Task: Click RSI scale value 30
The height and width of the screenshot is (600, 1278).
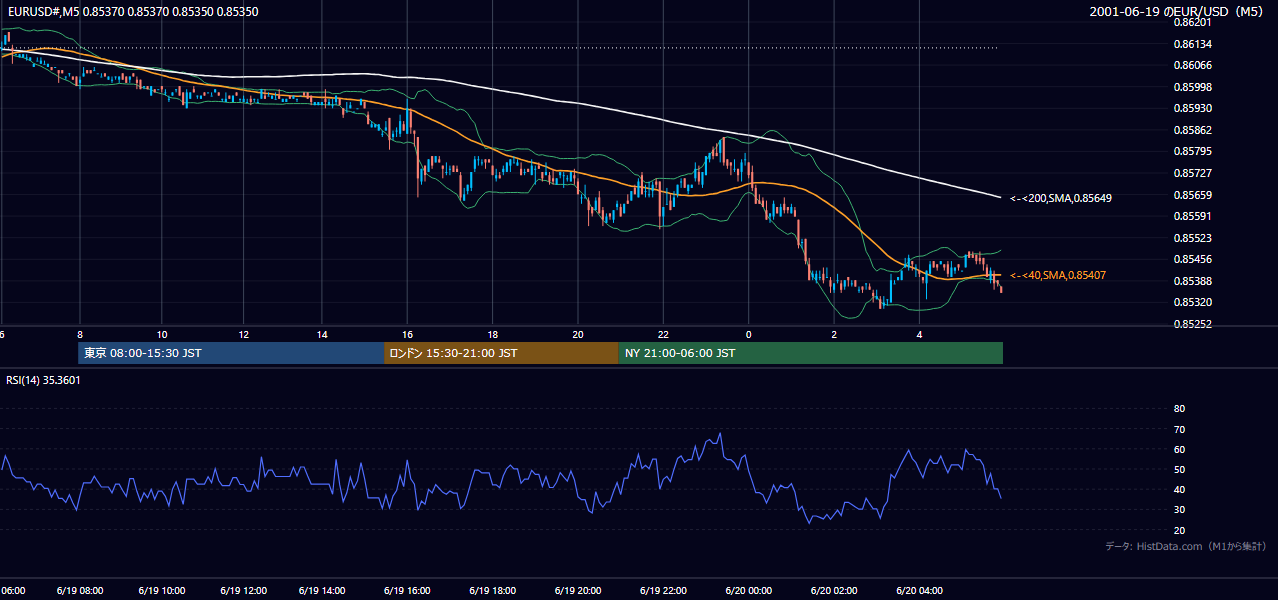Action: (1179, 510)
